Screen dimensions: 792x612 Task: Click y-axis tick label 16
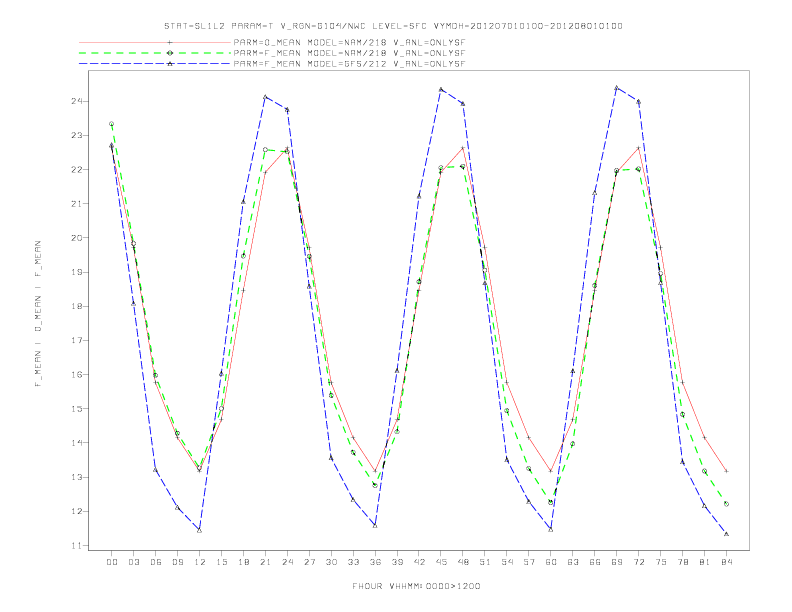click(x=76, y=375)
